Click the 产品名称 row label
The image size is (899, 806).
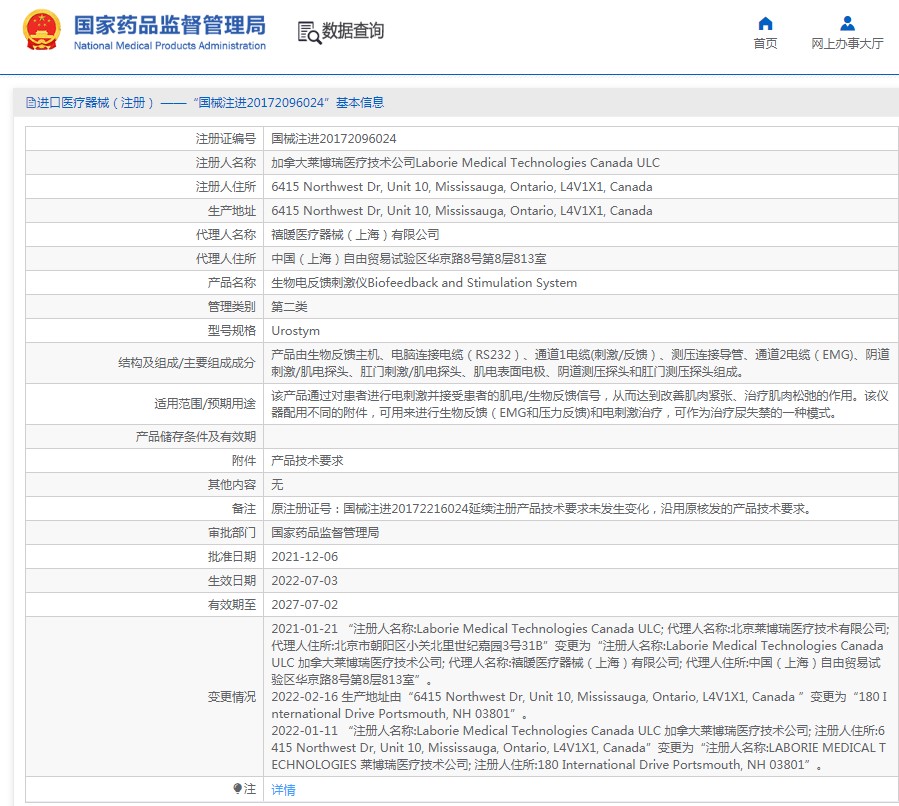(x=232, y=283)
